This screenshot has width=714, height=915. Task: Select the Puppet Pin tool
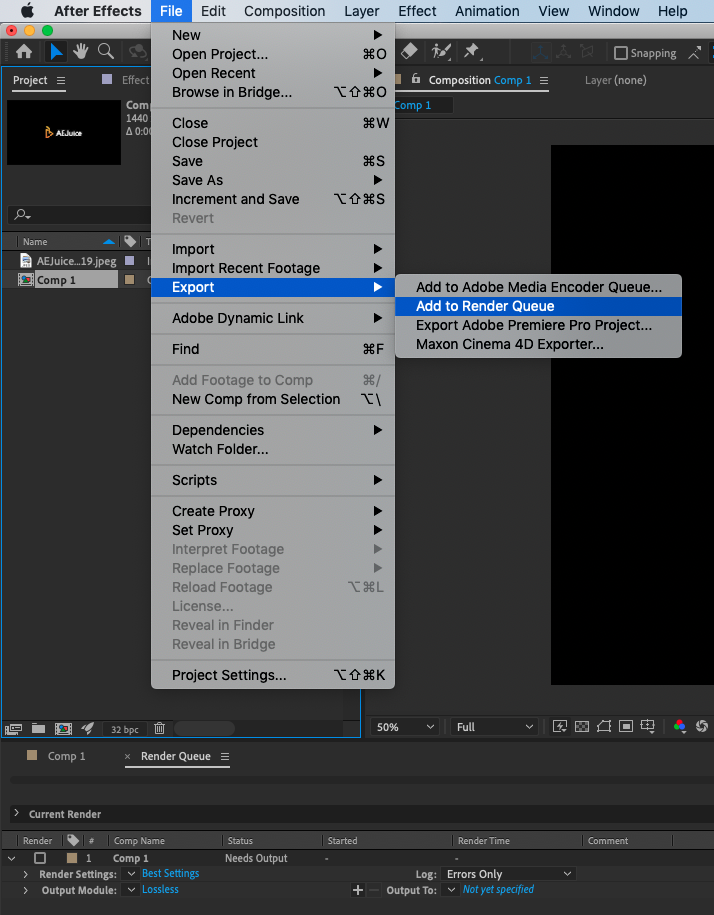pyautogui.click(x=471, y=52)
